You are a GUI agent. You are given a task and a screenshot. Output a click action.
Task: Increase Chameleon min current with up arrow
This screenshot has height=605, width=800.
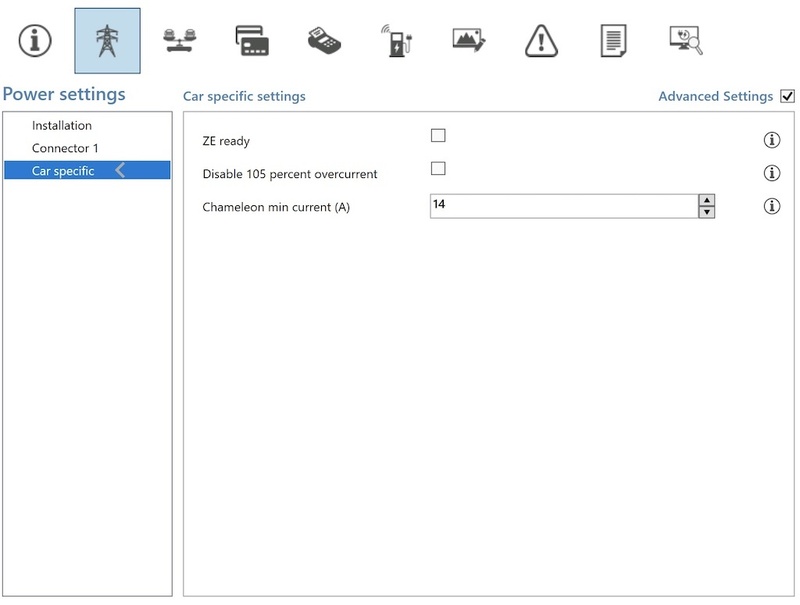click(x=707, y=200)
